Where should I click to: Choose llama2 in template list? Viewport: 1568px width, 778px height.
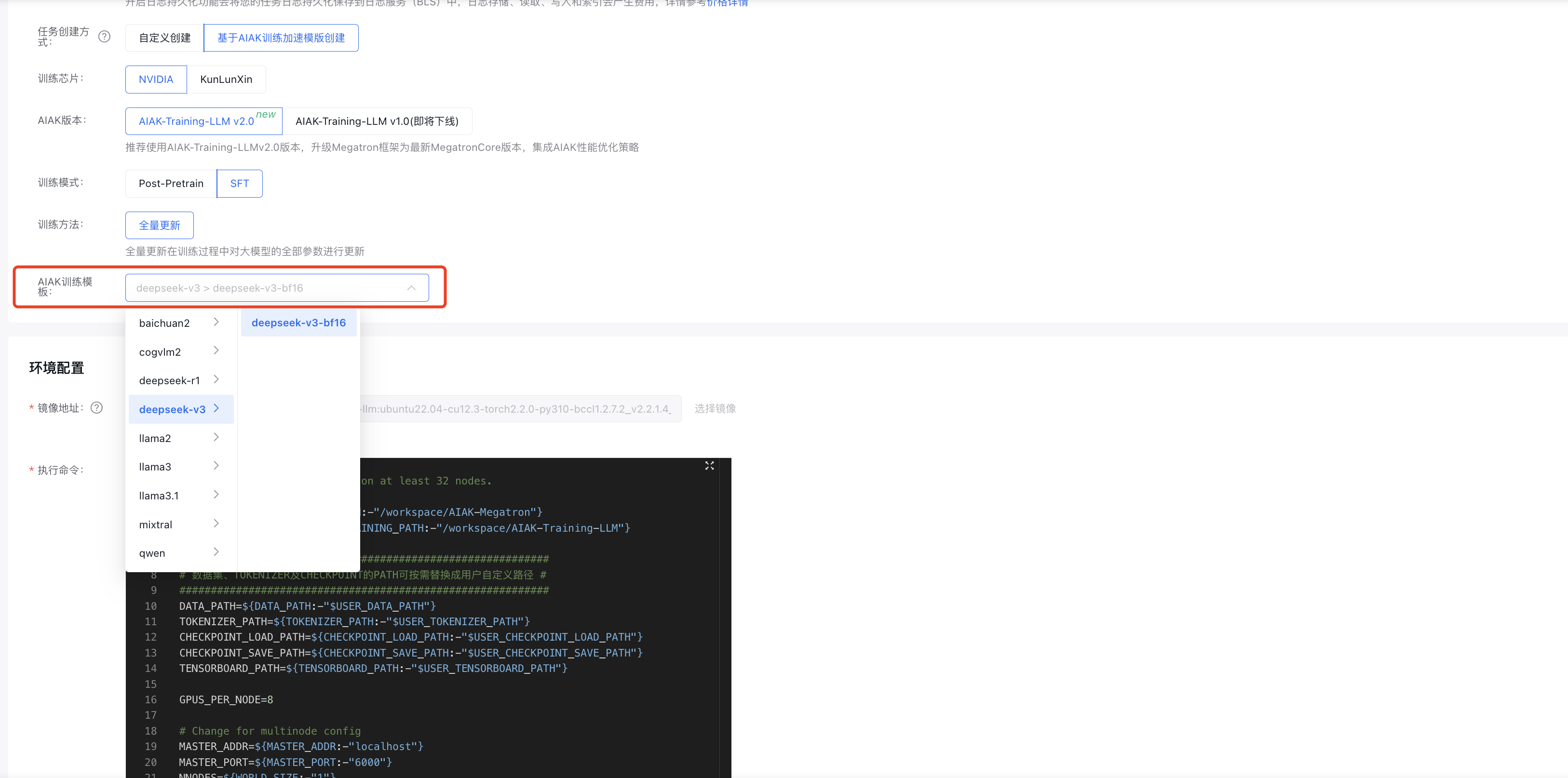181,438
